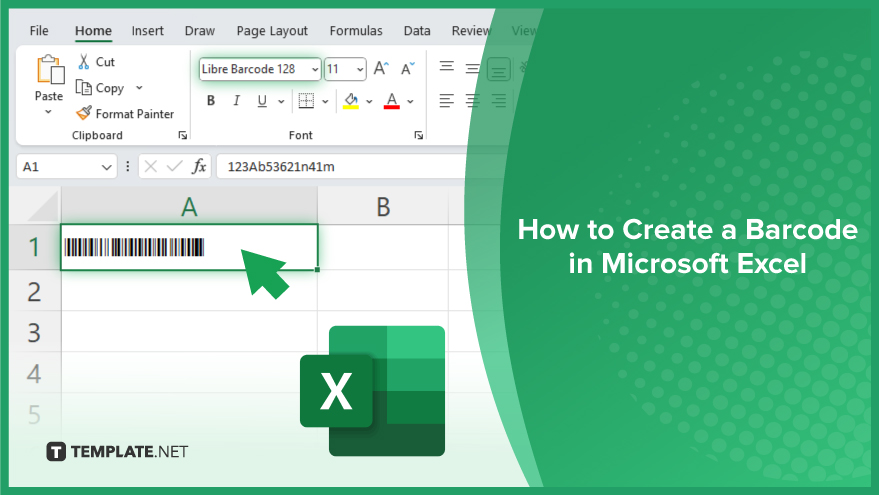Toggle Underline formatting

coord(262,101)
